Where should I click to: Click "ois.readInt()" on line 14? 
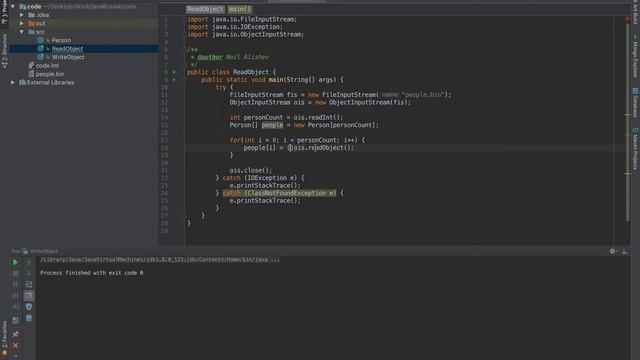[316, 118]
